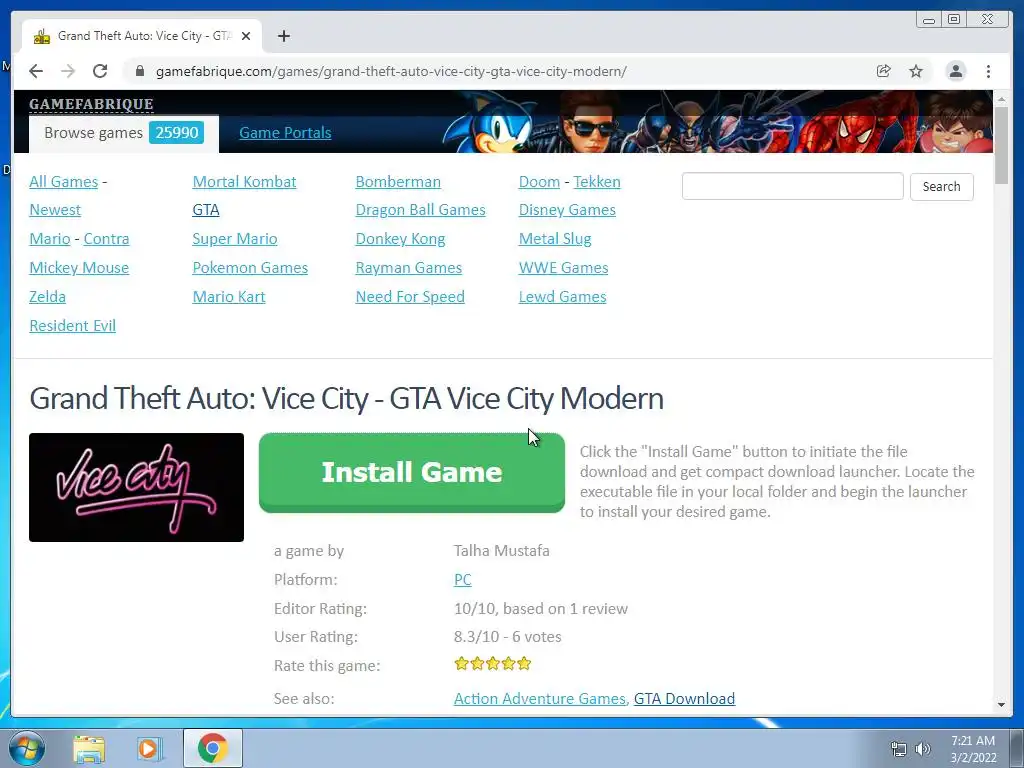The image size is (1024, 768).
Task: Open Metal Slug link
Action: 555,239
